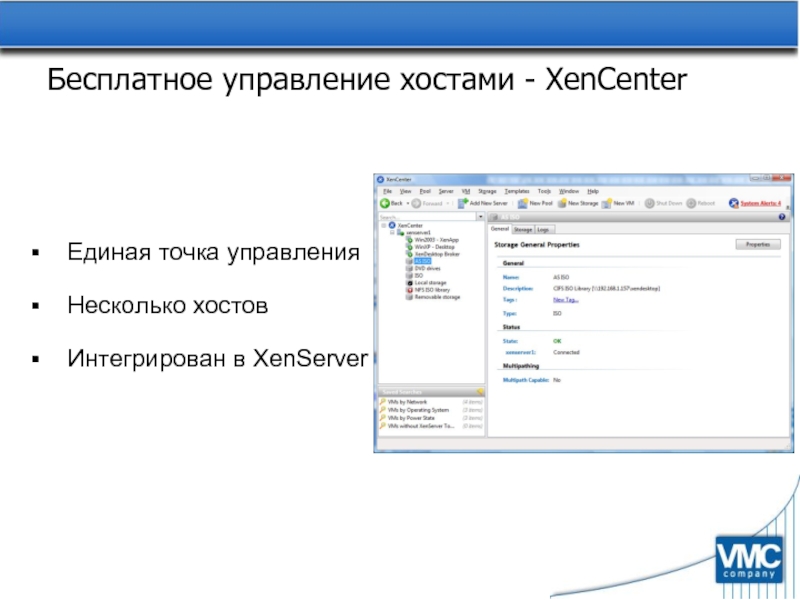
Task: Click inside the Search... input field
Action: [427, 217]
